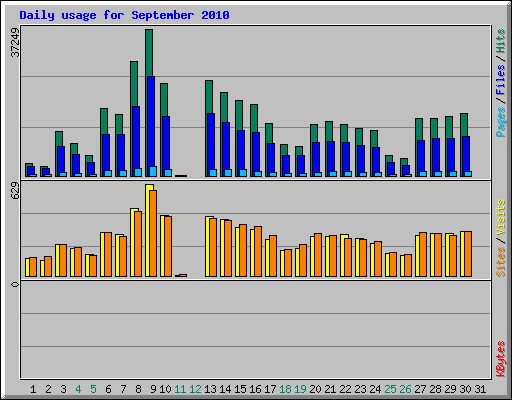Click the 'Sites' legend label

501,262
